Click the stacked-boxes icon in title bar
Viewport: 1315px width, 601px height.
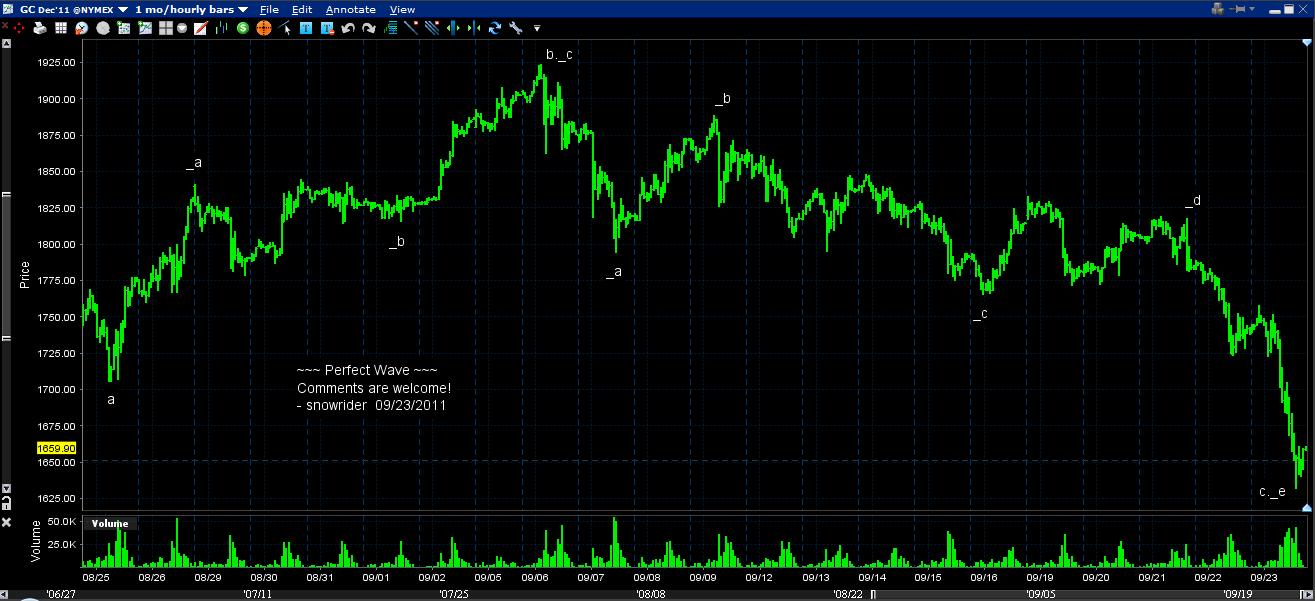[1217, 8]
